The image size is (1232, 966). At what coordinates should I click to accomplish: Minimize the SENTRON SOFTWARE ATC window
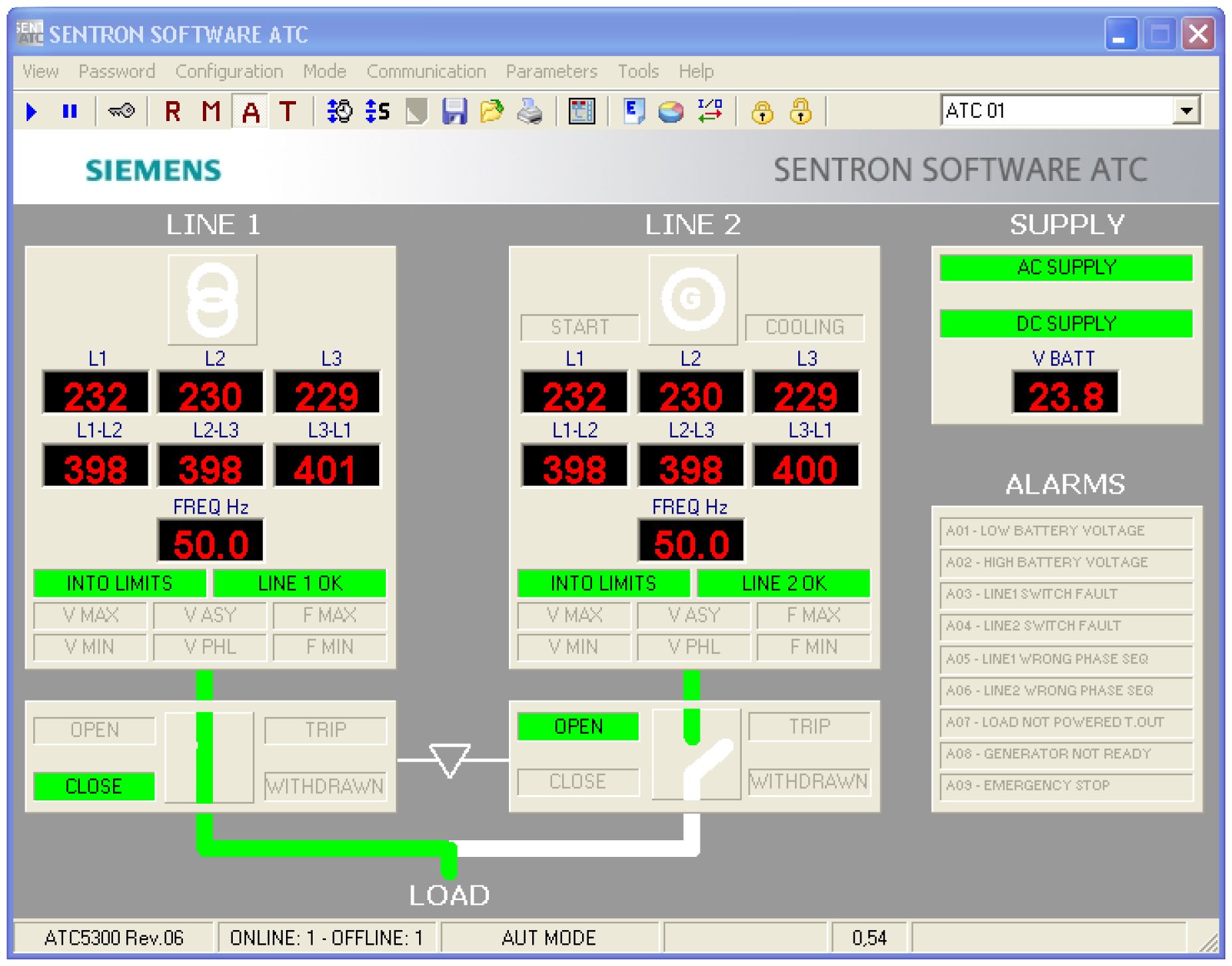(1120, 34)
